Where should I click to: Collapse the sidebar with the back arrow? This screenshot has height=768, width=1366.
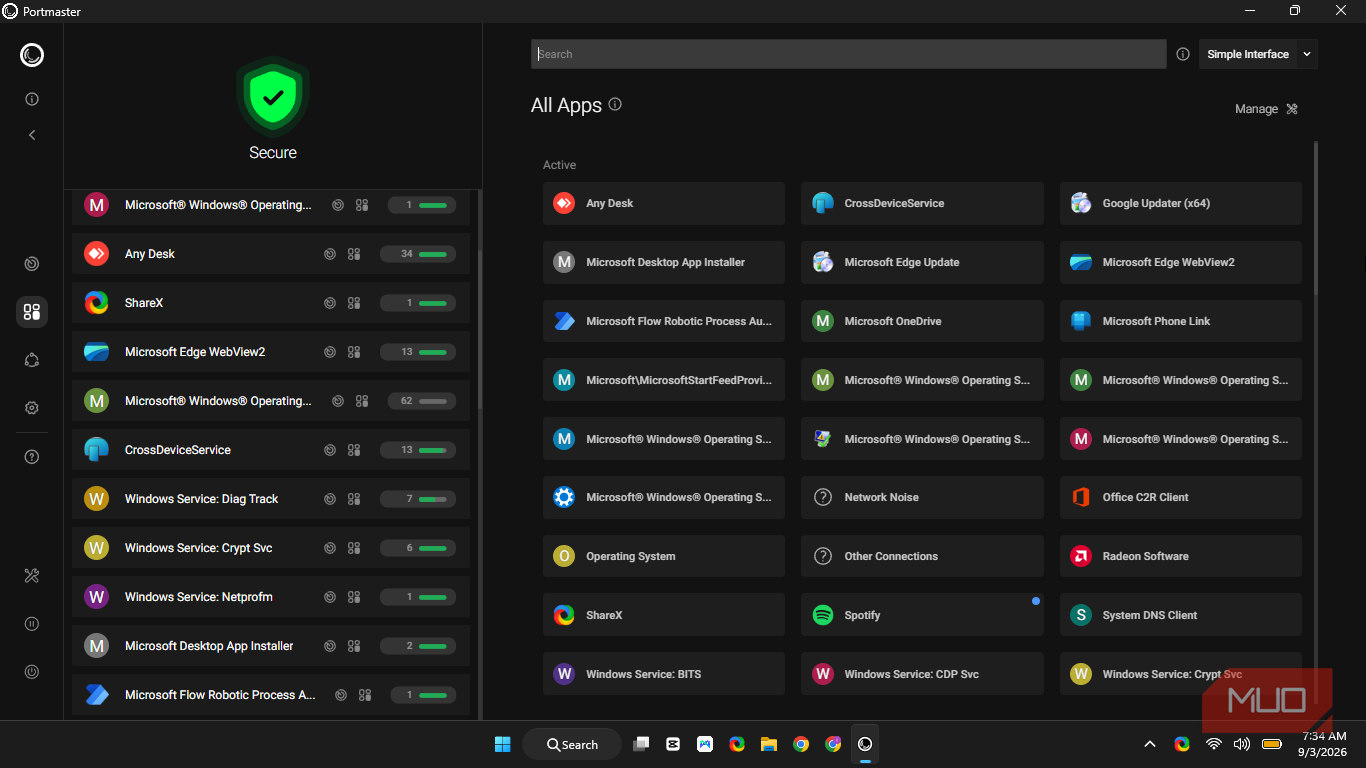[x=32, y=135]
